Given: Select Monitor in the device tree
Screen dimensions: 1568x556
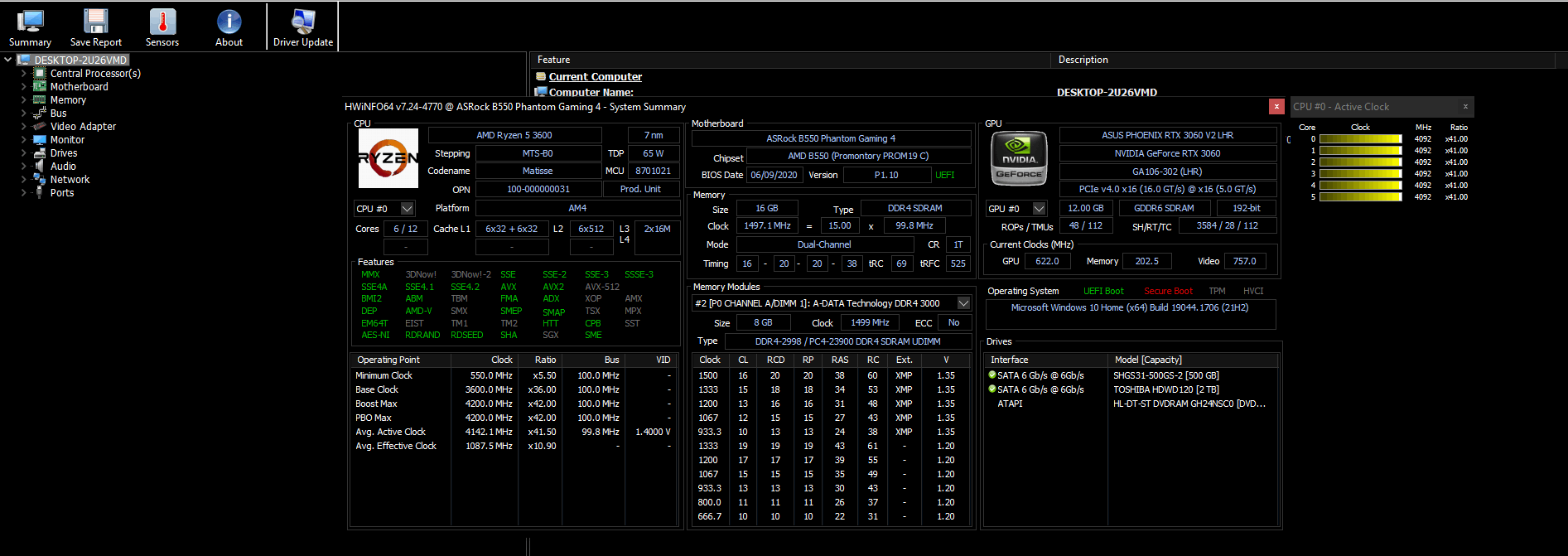Looking at the screenshot, I should point(67,139).
